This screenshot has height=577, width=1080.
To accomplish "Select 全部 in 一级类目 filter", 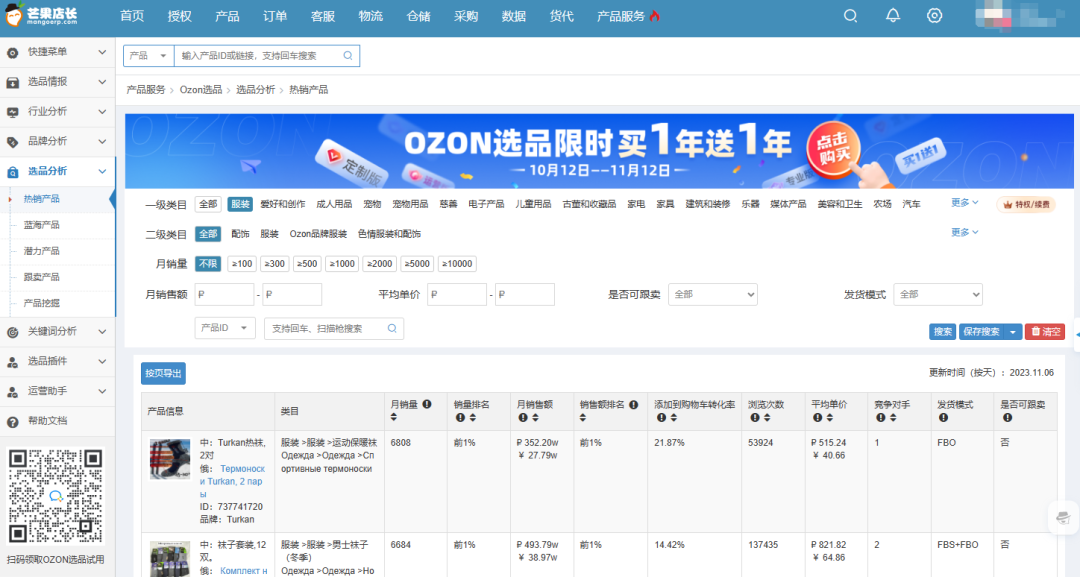I will 208,204.
